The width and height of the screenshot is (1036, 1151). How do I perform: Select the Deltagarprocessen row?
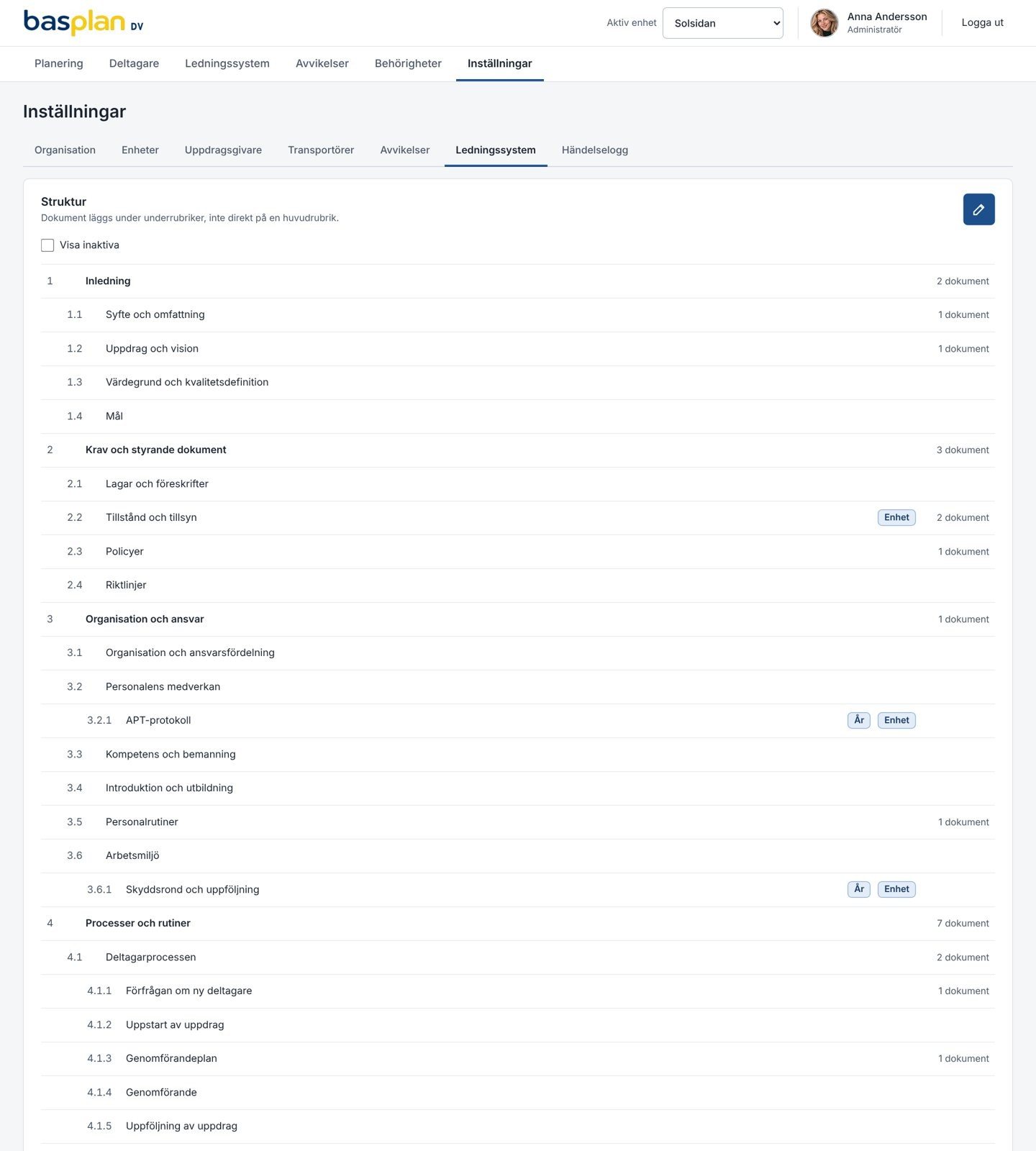(x=518, y=957)
